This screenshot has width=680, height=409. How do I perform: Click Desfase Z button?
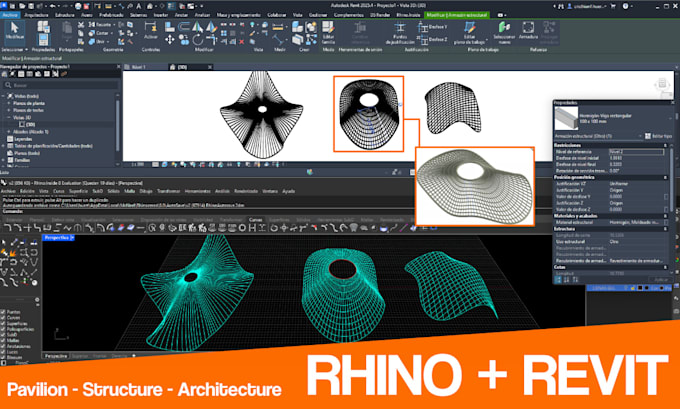coord(432,39)
